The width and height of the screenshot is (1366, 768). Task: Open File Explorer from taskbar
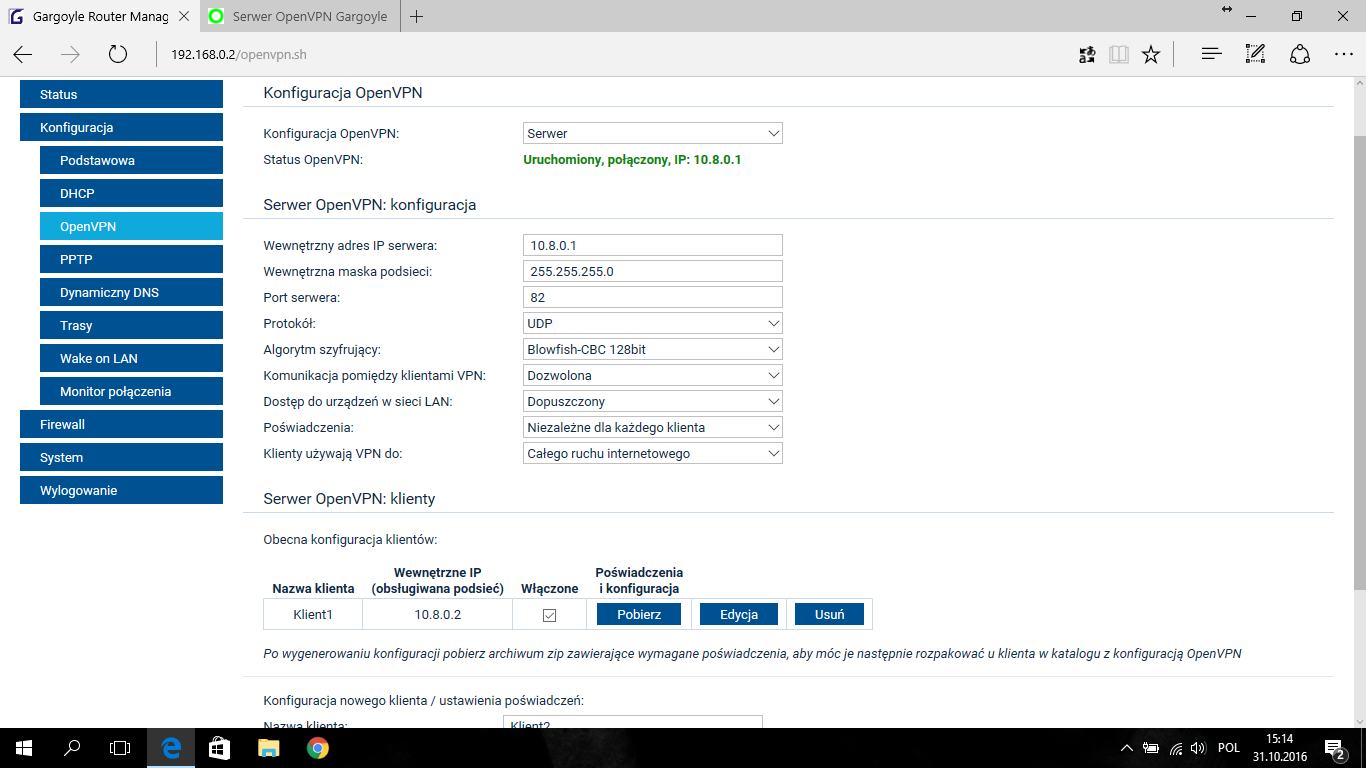pyautogui.click(x=269, y=747)
